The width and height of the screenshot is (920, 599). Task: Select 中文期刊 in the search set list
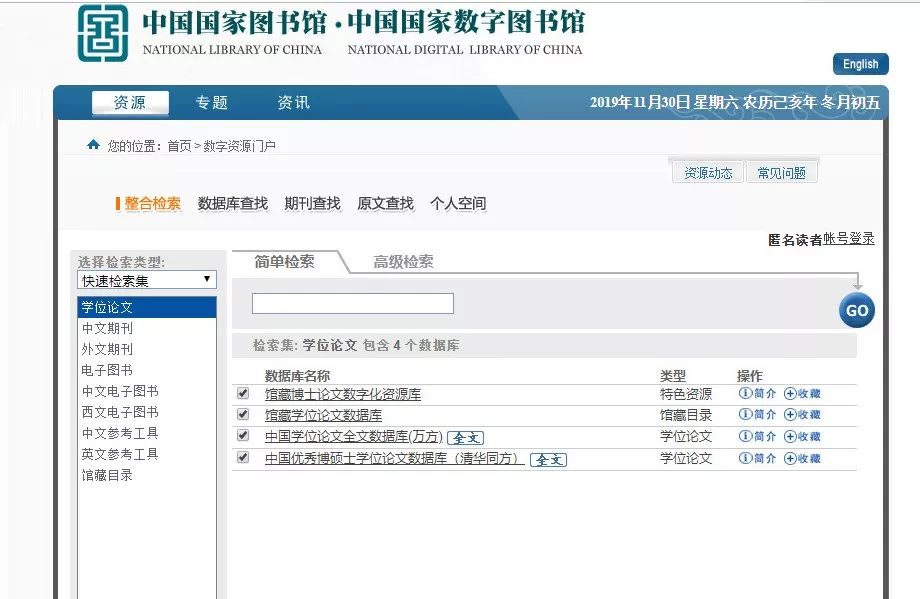pyautogui.click(x=147, y=328)
